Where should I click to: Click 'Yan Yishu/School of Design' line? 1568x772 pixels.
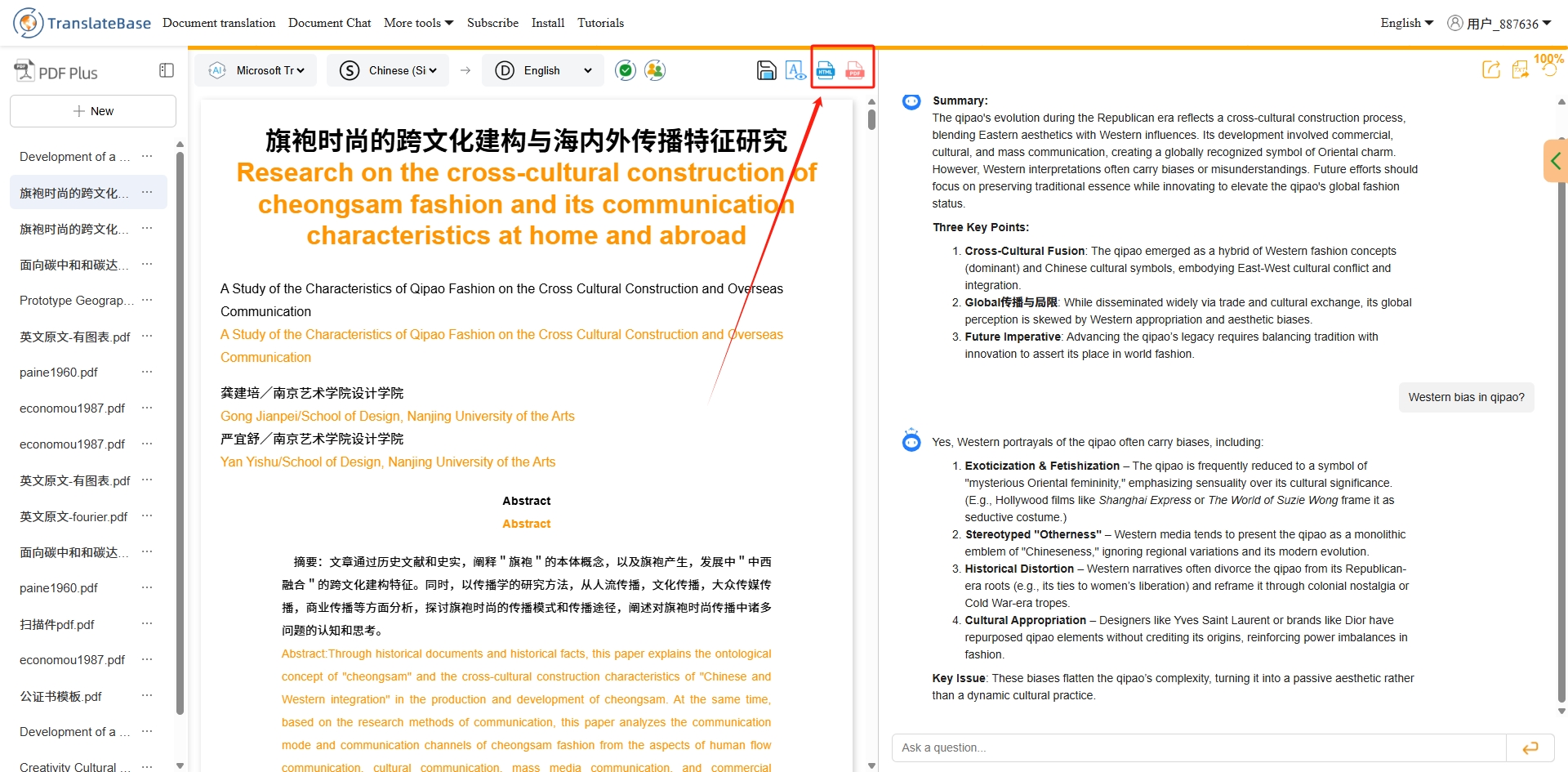click(388, 462)
